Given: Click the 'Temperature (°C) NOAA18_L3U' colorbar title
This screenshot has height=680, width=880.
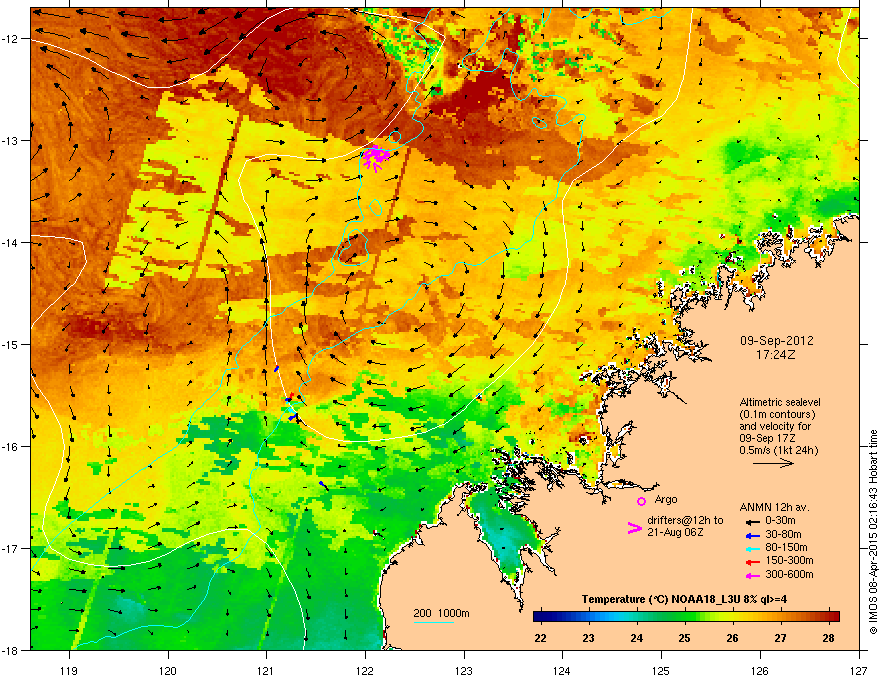Looking at the screenshot, I should pyautogui.click(x=661, y=599).
